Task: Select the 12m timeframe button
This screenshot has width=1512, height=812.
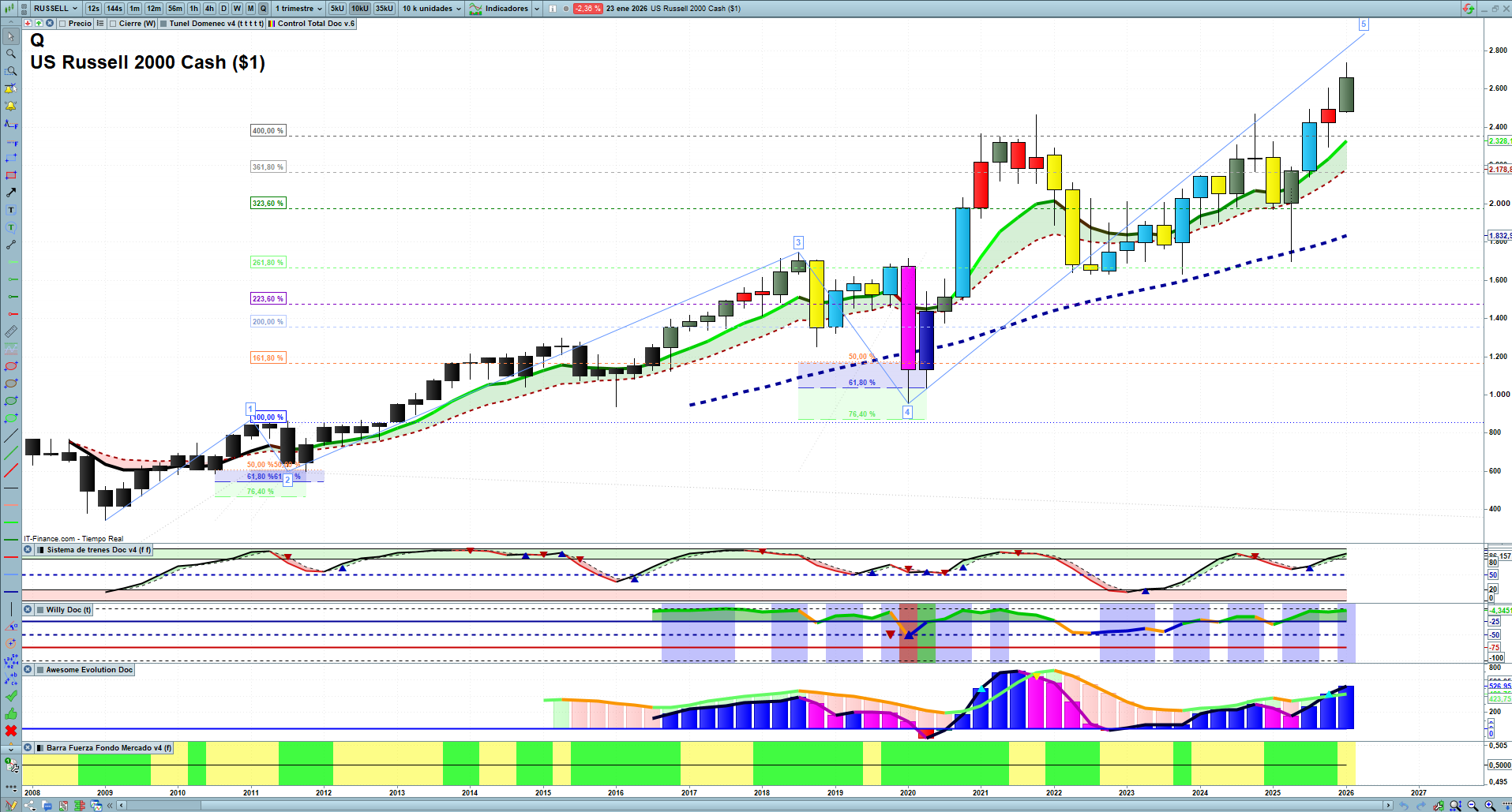Action: (154, 9)
